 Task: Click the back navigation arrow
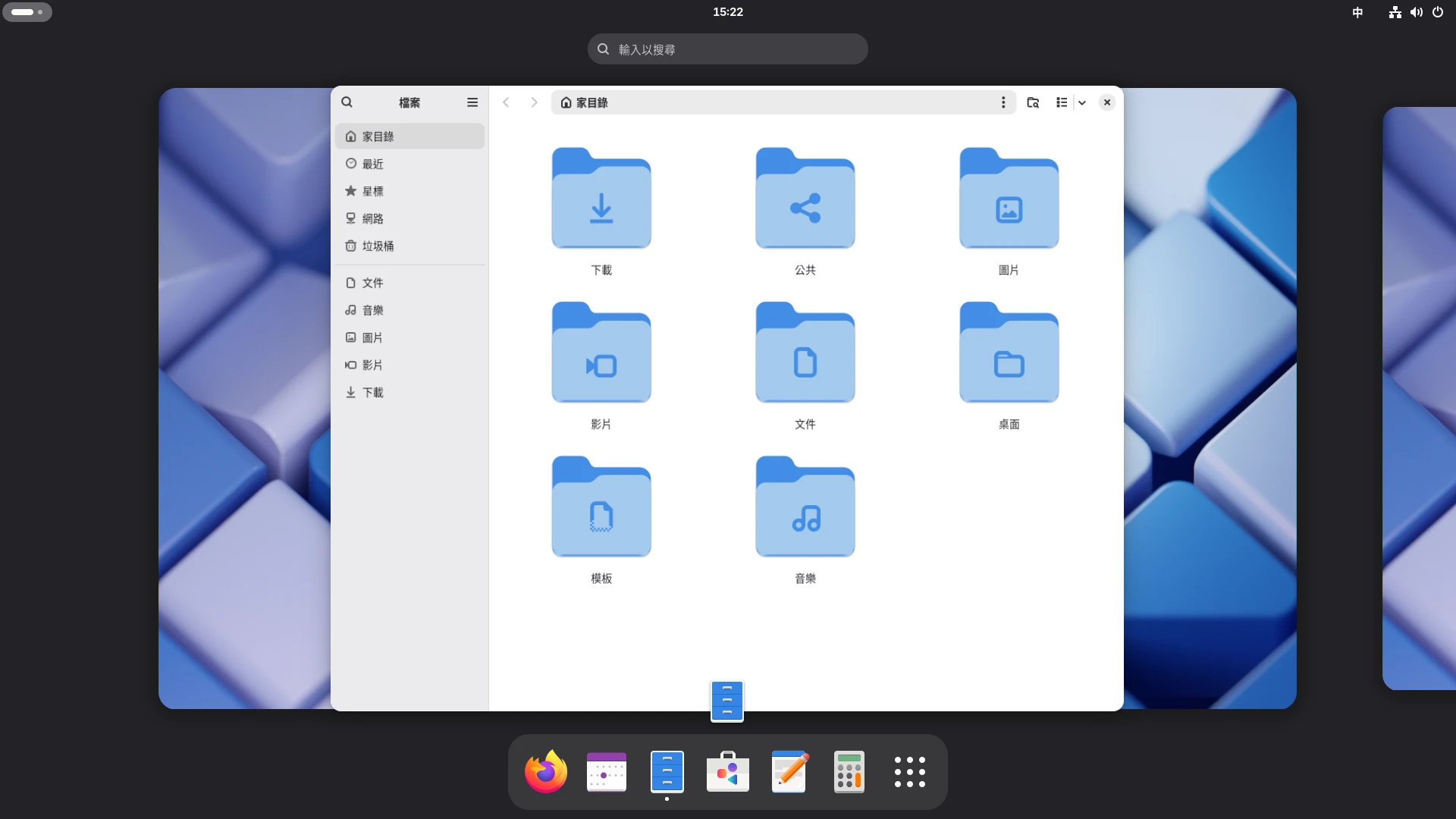click(x=505, y=102)
